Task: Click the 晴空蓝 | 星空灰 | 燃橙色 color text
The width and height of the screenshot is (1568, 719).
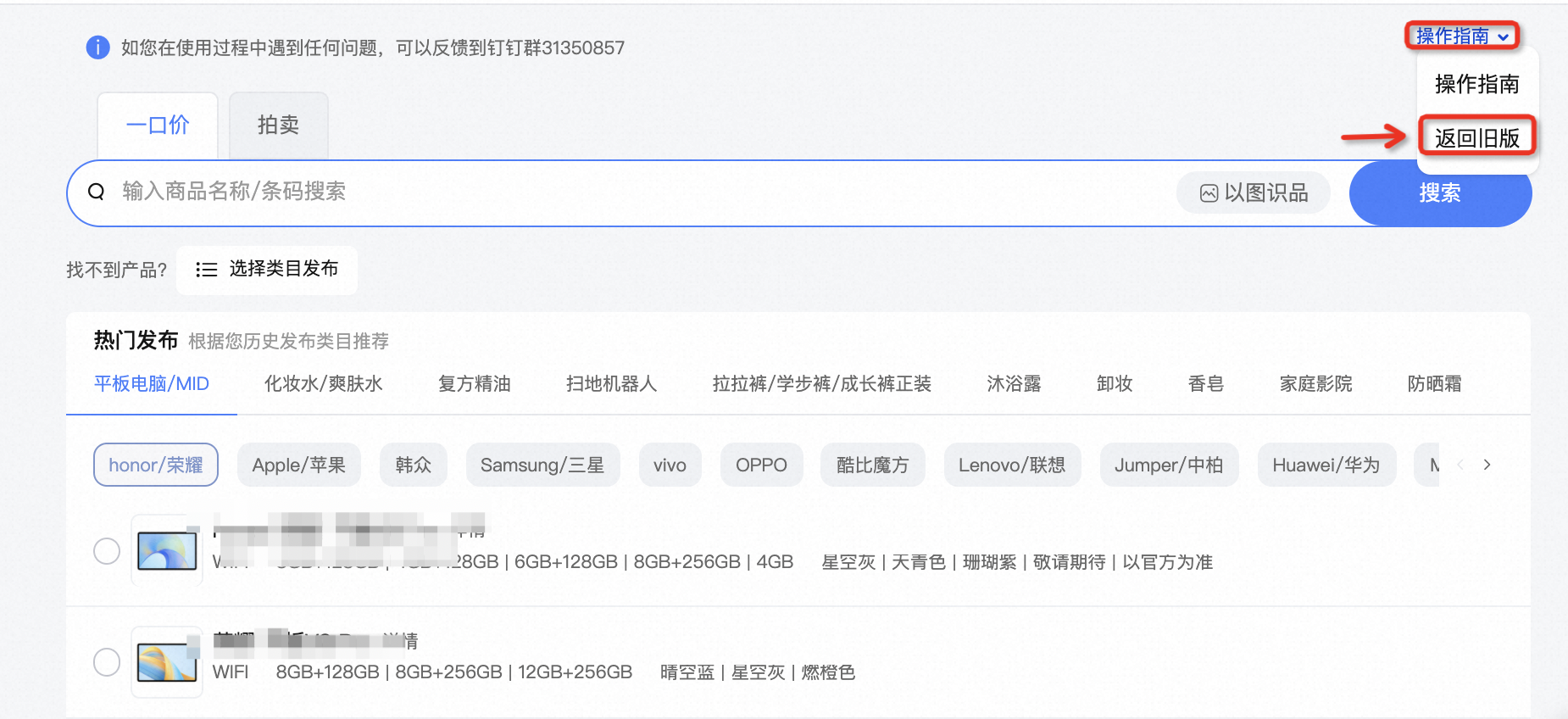Action: point(758,672)
